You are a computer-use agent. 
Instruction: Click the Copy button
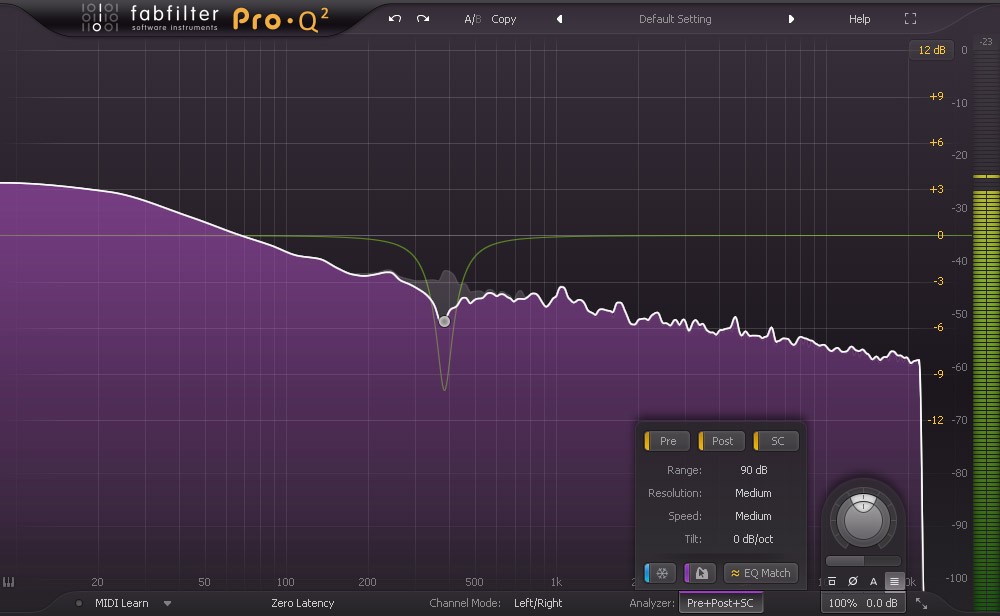[503, 19]
